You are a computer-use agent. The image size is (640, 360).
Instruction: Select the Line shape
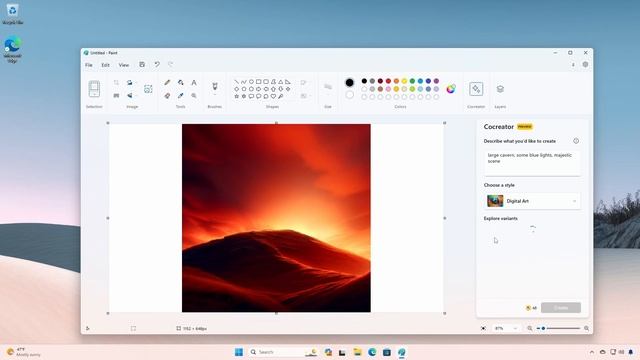click(x=236, y=82)
